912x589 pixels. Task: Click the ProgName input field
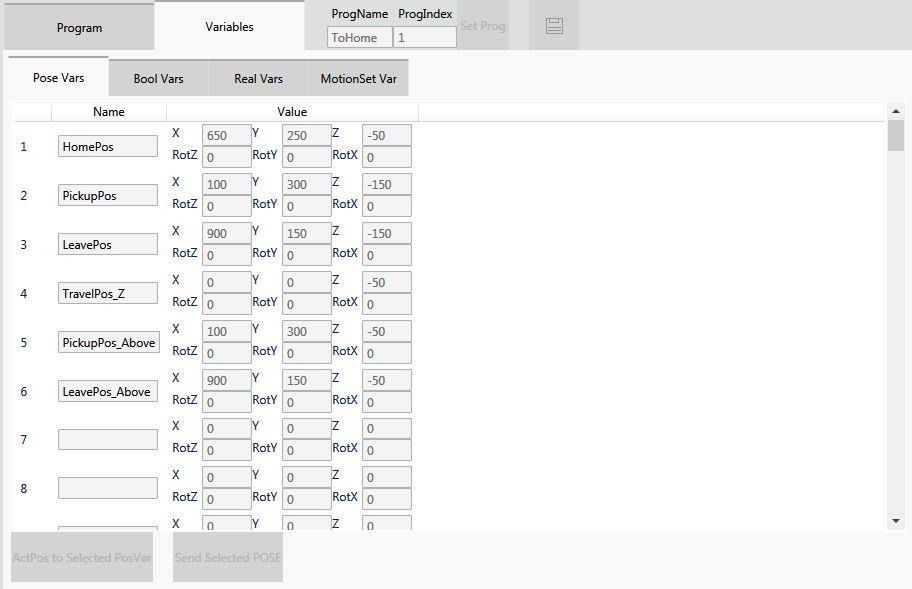(359, 37)
